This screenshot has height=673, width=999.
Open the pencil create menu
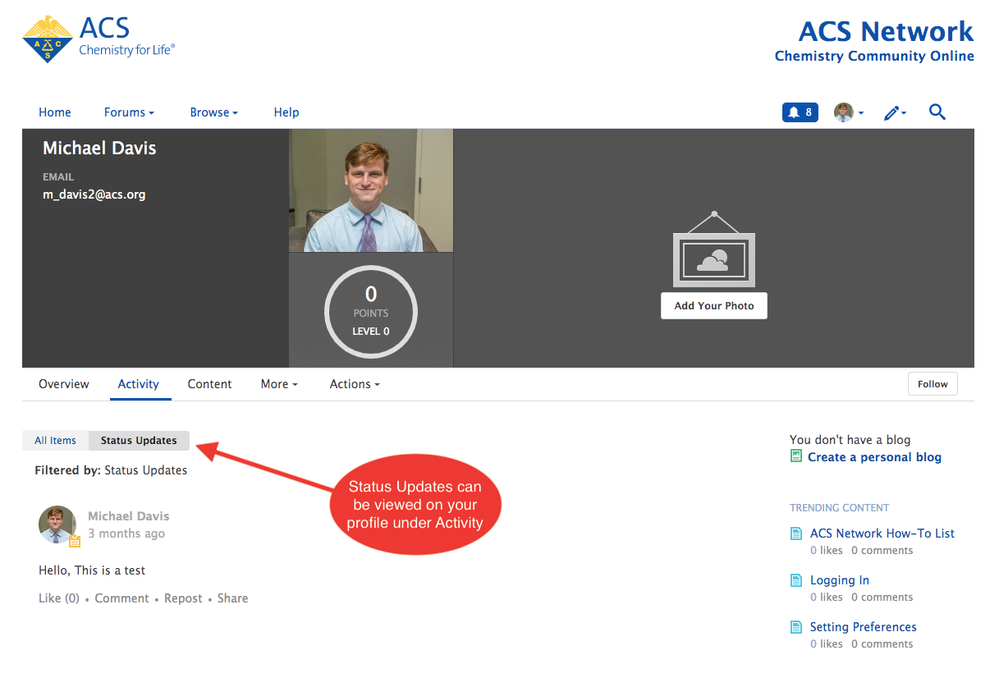coord(894,113)
